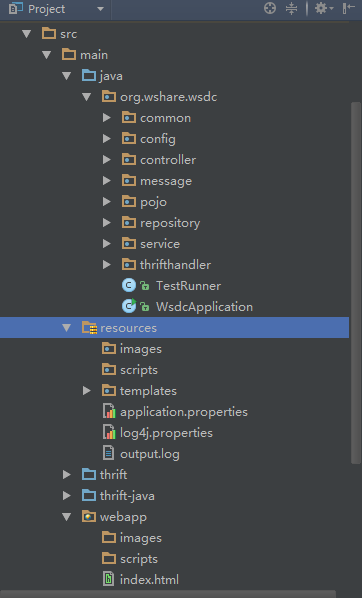This screenshot has width=362, height=598.
Task: Expand the message package
Action: tap(107, 181)
